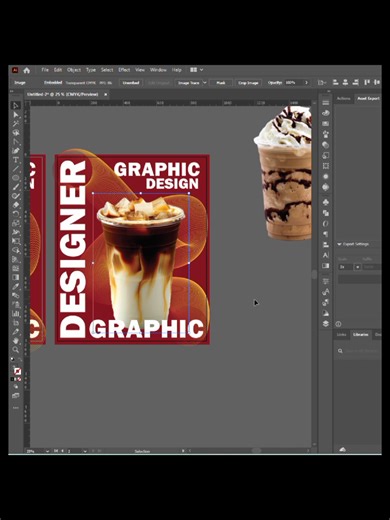Click the frappe cup image on the pasteboard

tap(283, 173)
